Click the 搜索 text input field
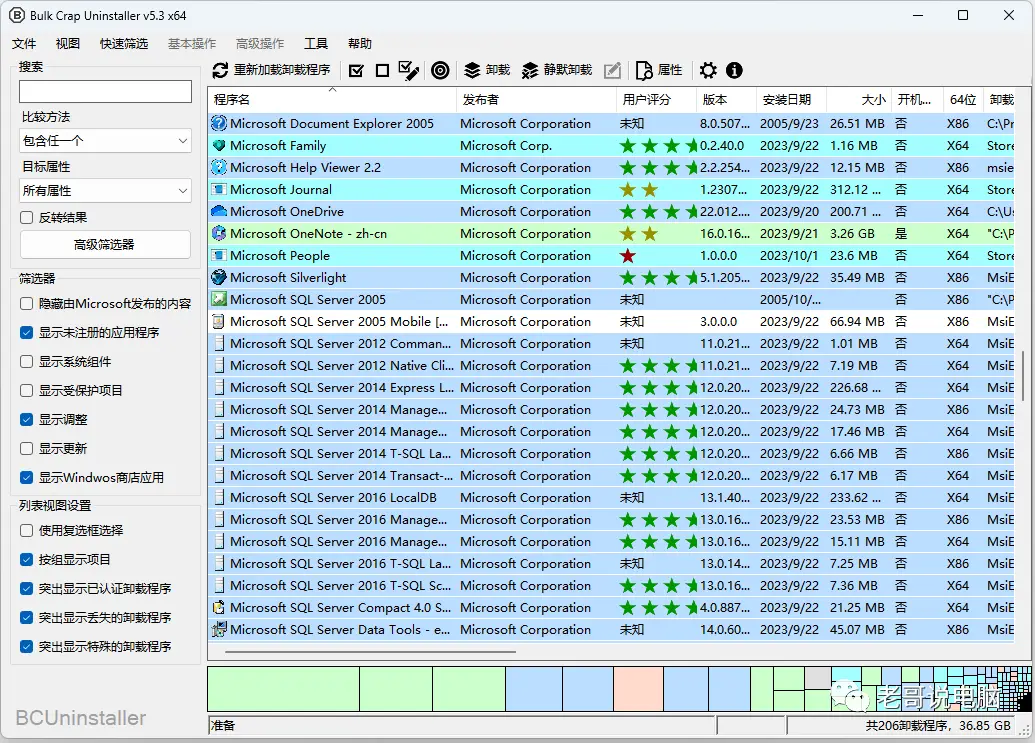This screenshot has height=743, width=1035. click(106, 92)
